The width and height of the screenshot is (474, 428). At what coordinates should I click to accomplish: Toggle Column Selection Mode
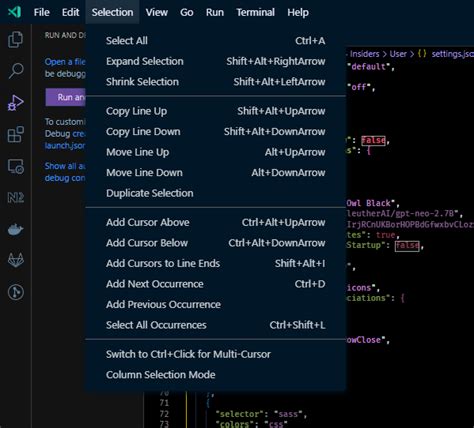click(216, 375)
